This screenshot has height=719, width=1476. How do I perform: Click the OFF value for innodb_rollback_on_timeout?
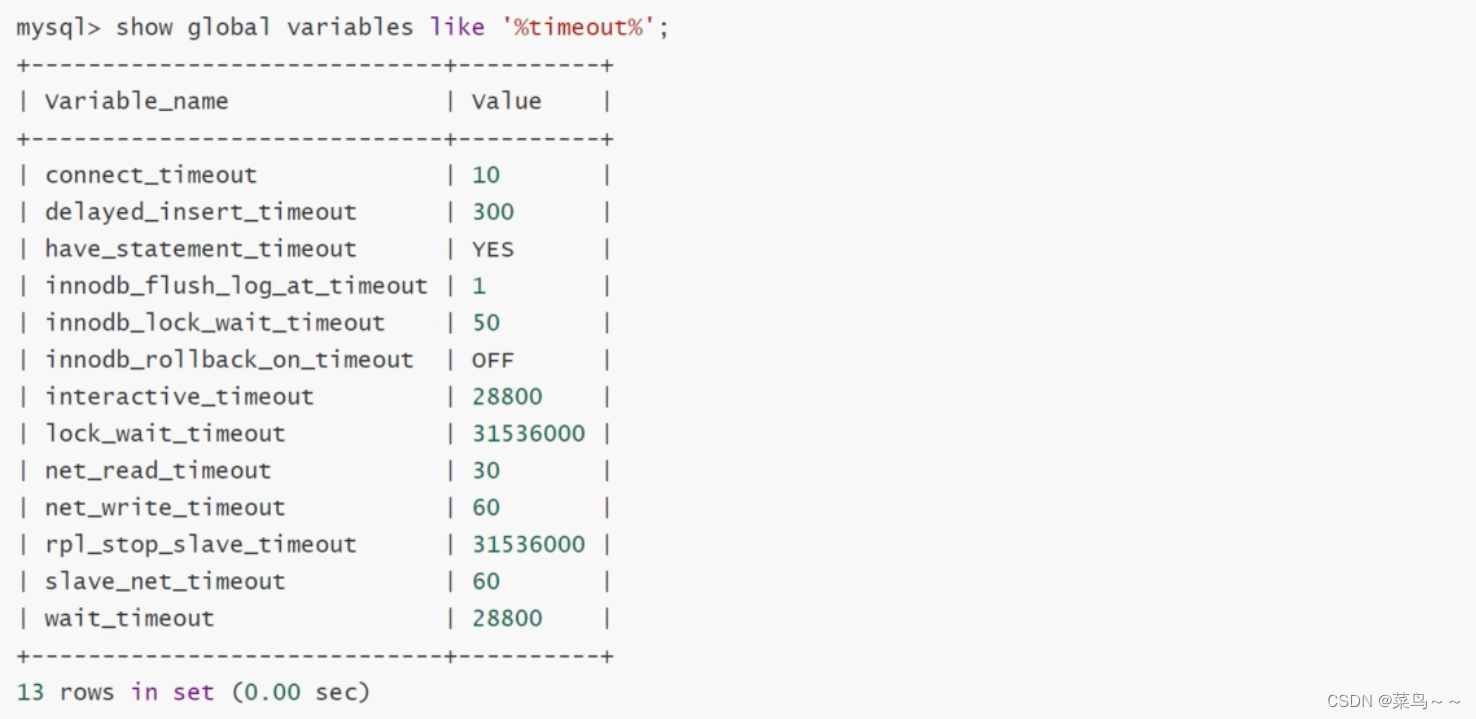493,360
